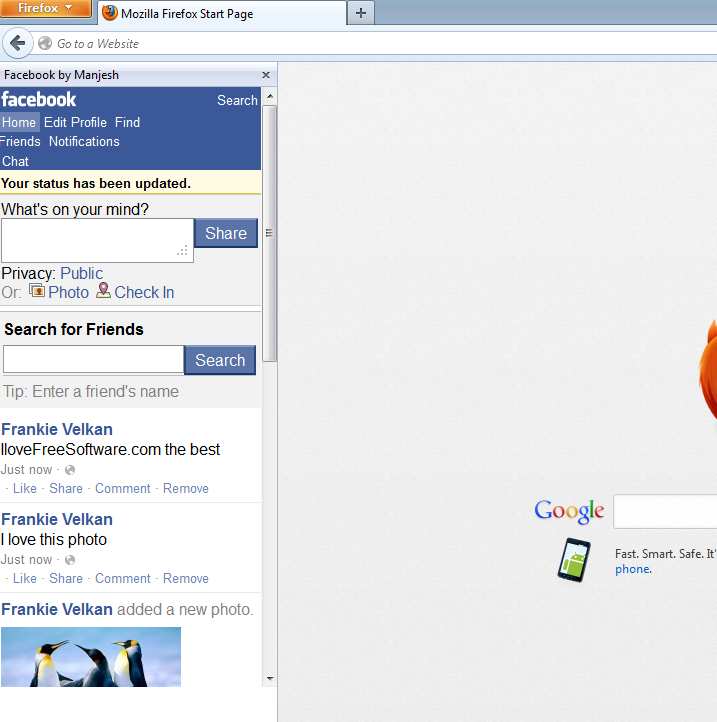This screenshot has width=717, height=722.
Task: Comment on the I love this photo post
Action: [123, 578]
